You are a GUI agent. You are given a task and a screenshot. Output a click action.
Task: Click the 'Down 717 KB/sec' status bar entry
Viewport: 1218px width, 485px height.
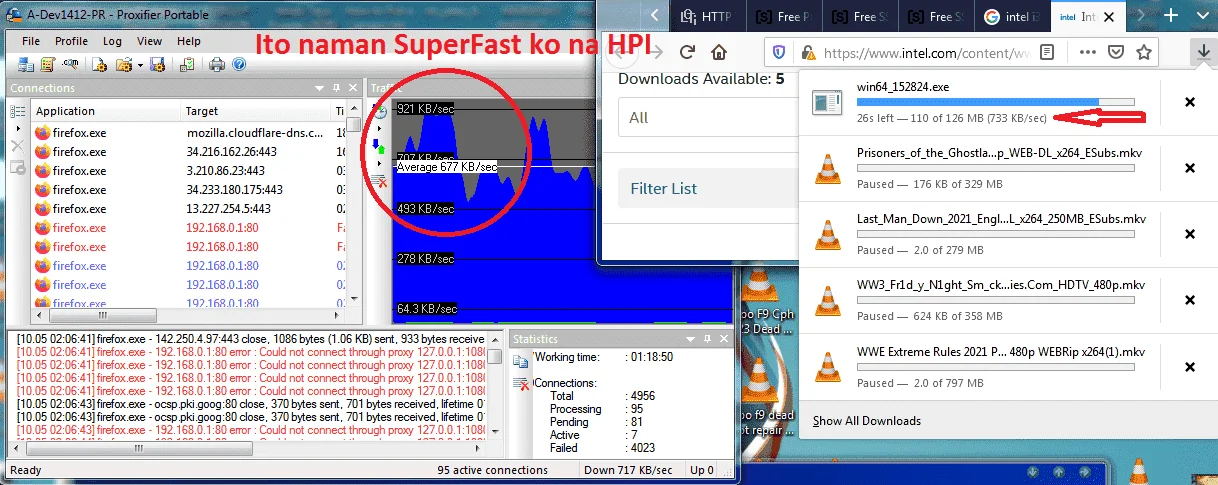(629, 470)
